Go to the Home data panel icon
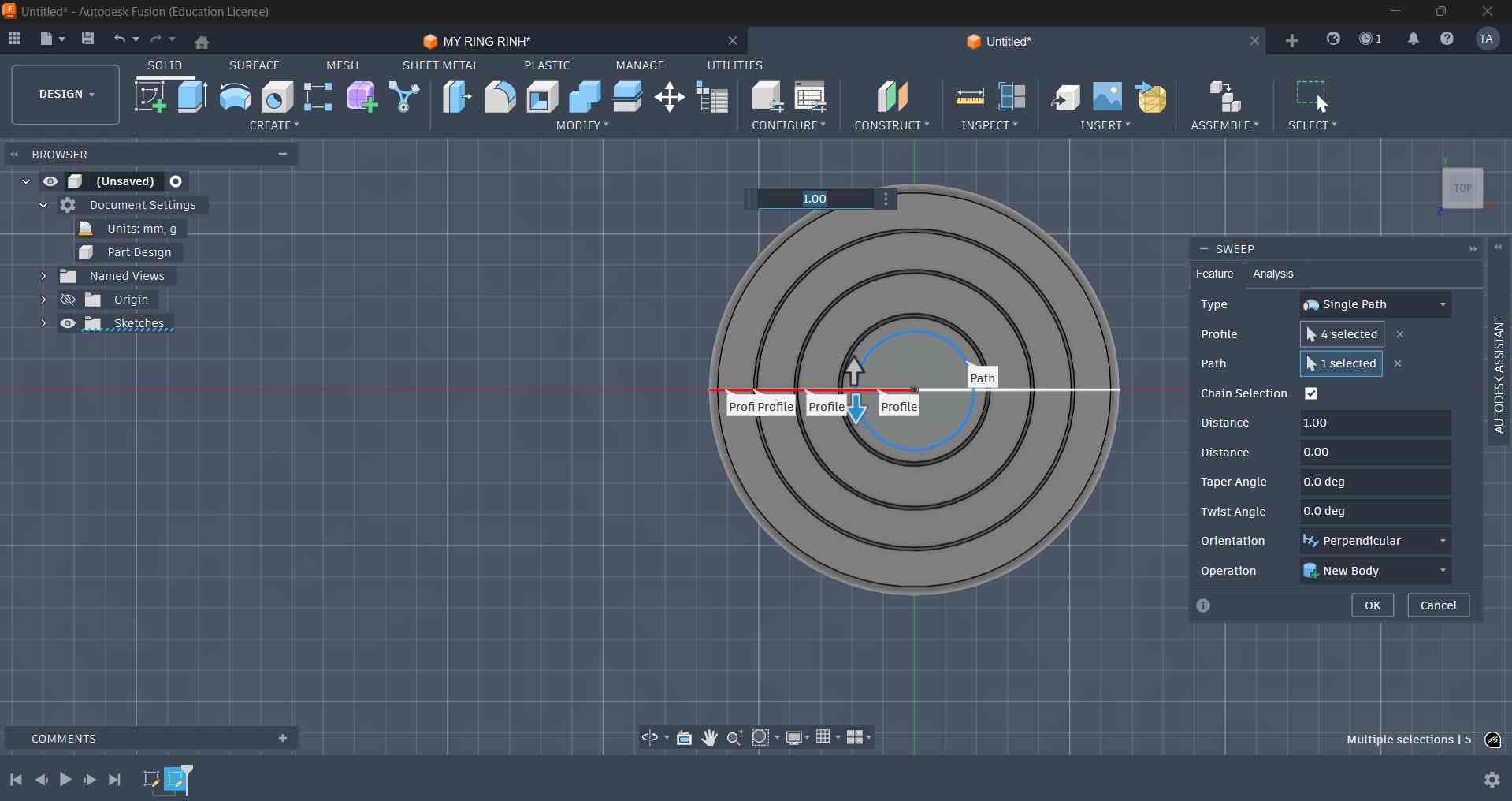Screen dimensions: 1512x801 point(202,41)
